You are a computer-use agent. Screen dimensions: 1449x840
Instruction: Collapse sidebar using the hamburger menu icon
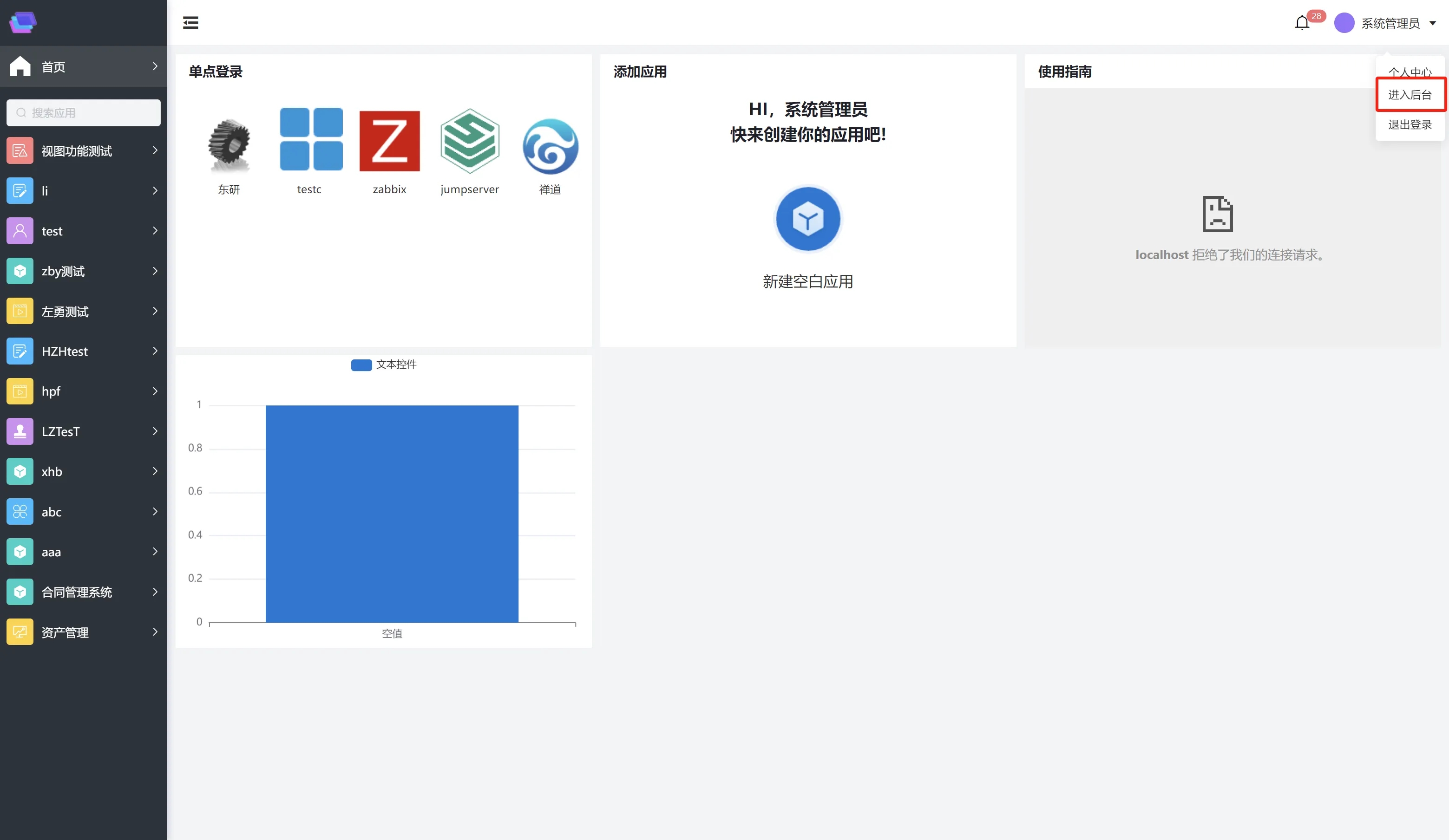190,23
